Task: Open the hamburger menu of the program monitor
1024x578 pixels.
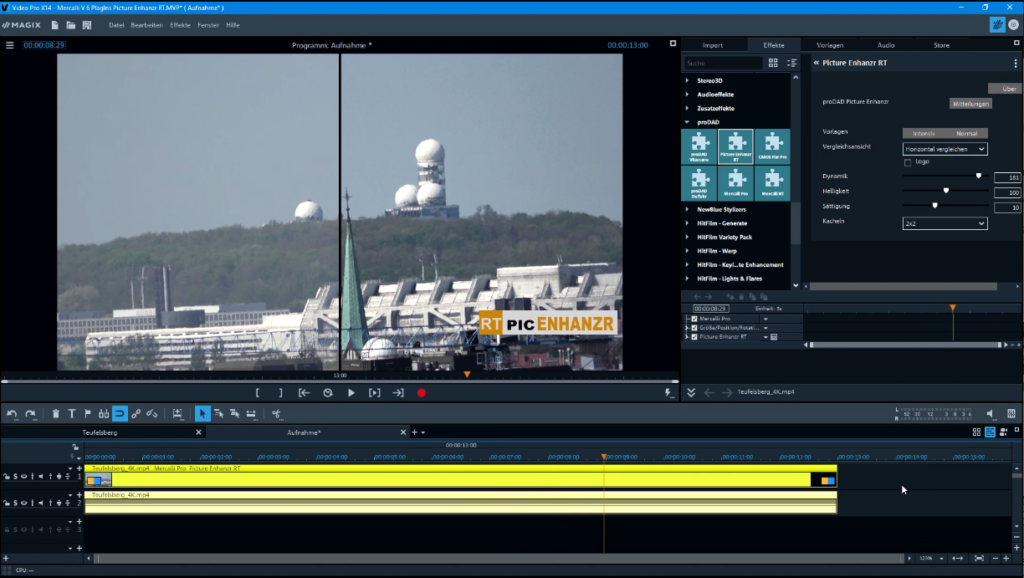Action: [x=10, y=45]
